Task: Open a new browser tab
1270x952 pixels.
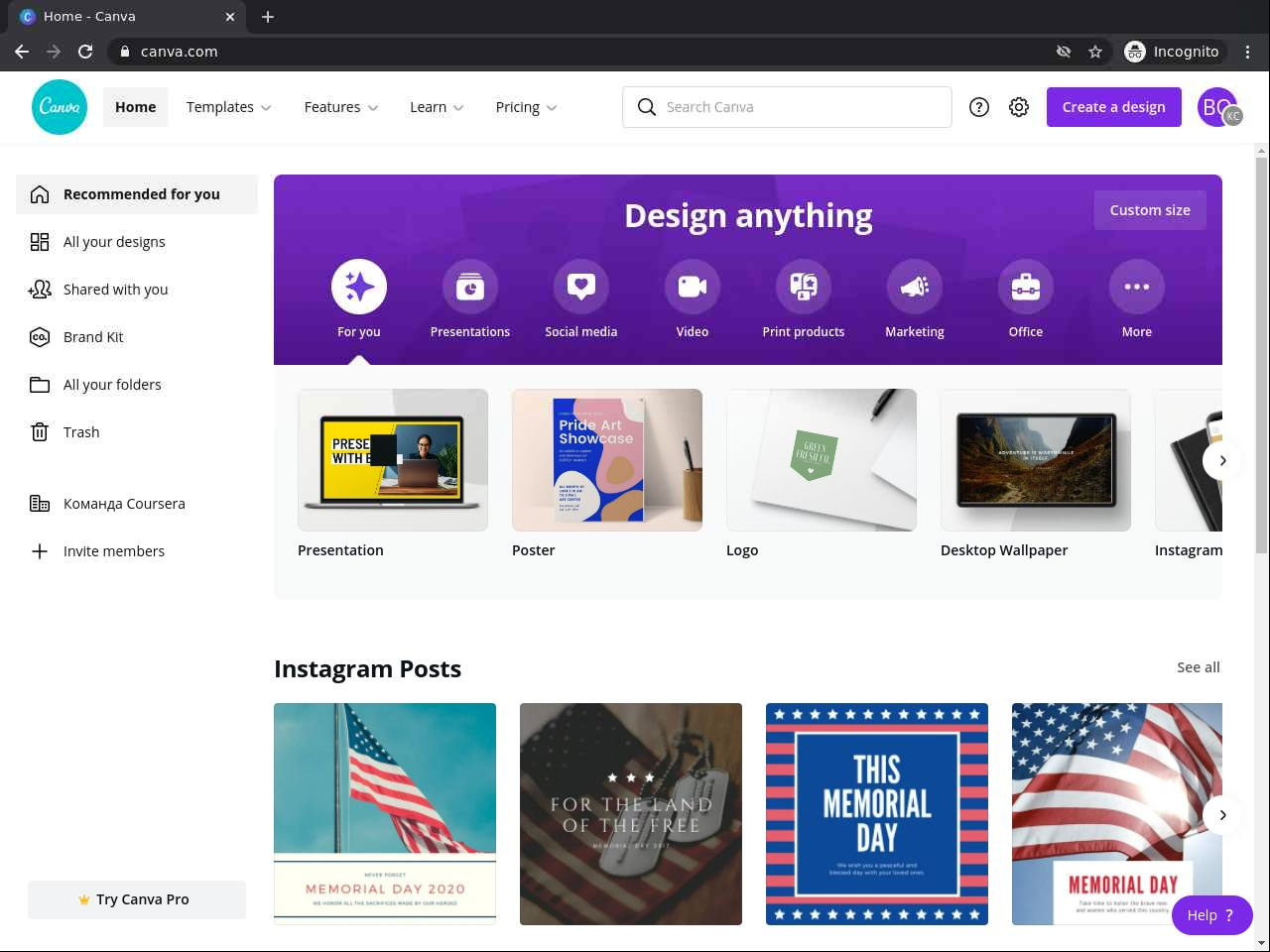Action: pyautogui.click(x=268, y=16)
